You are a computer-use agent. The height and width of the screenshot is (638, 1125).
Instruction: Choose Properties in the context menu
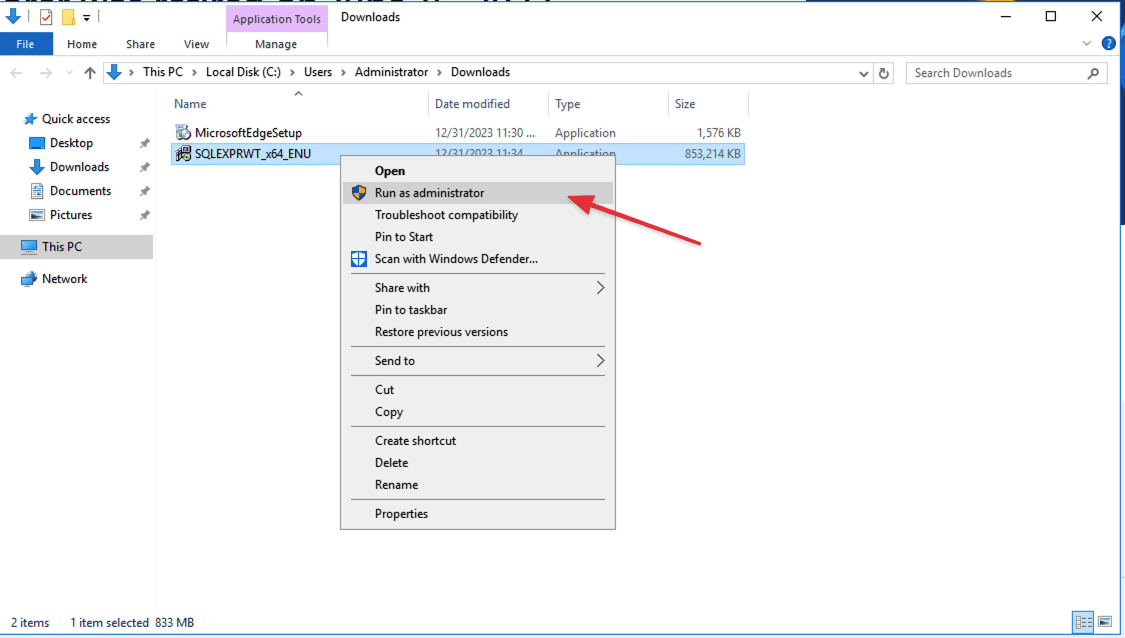[x=401, y=514]
